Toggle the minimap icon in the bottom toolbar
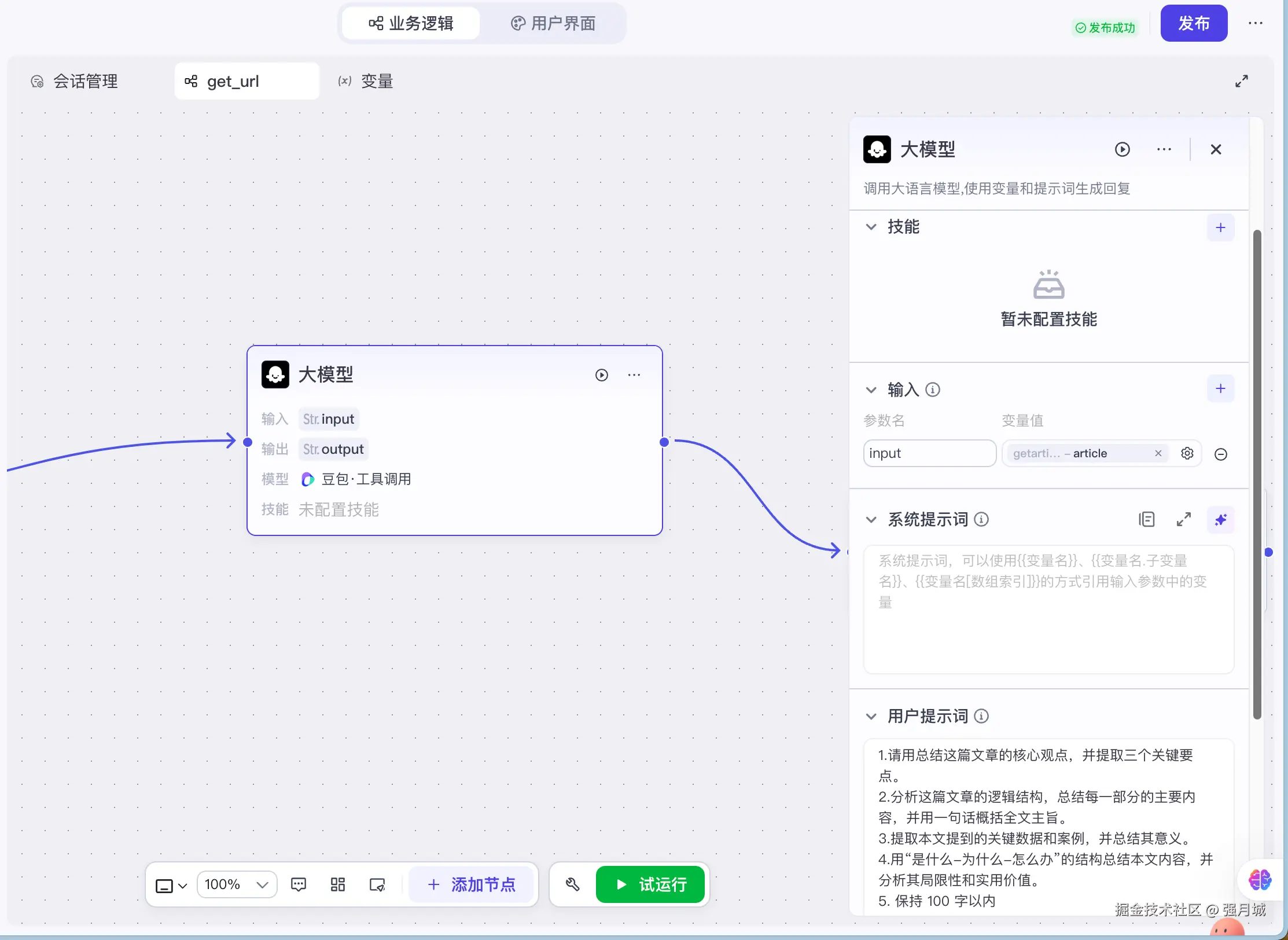 377,884
